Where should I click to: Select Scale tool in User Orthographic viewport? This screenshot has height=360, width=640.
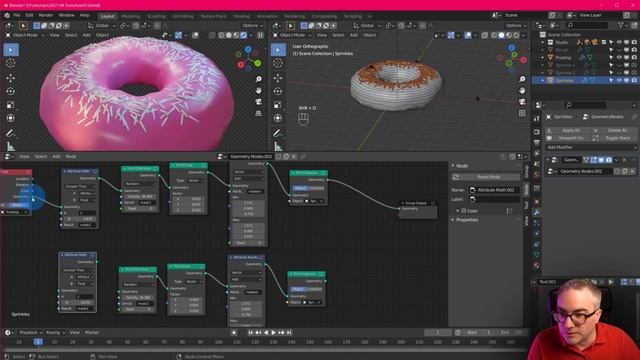278,105
